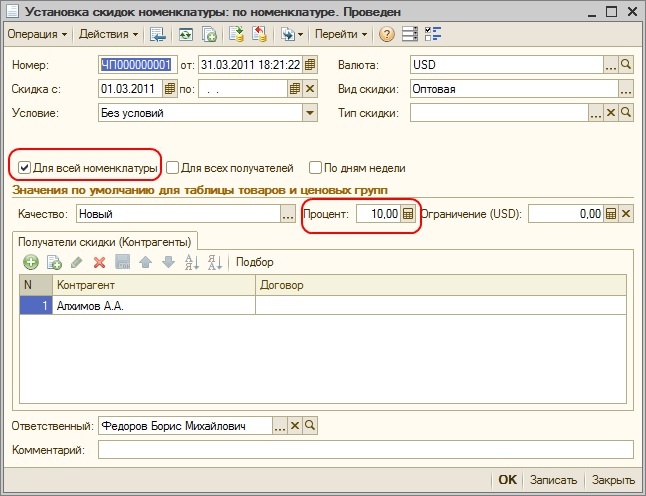
Task: Open calculator for Процент field
Action: pos(408,214)
